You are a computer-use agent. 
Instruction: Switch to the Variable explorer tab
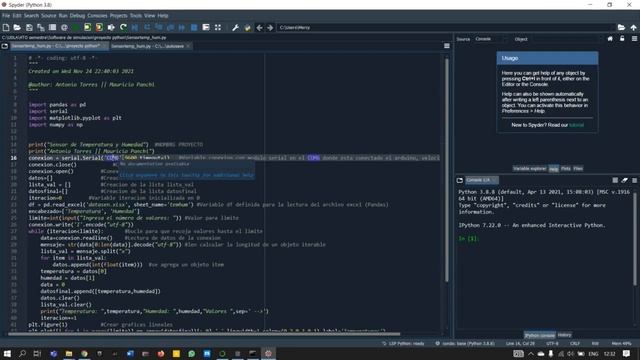(x=529, y=169)
